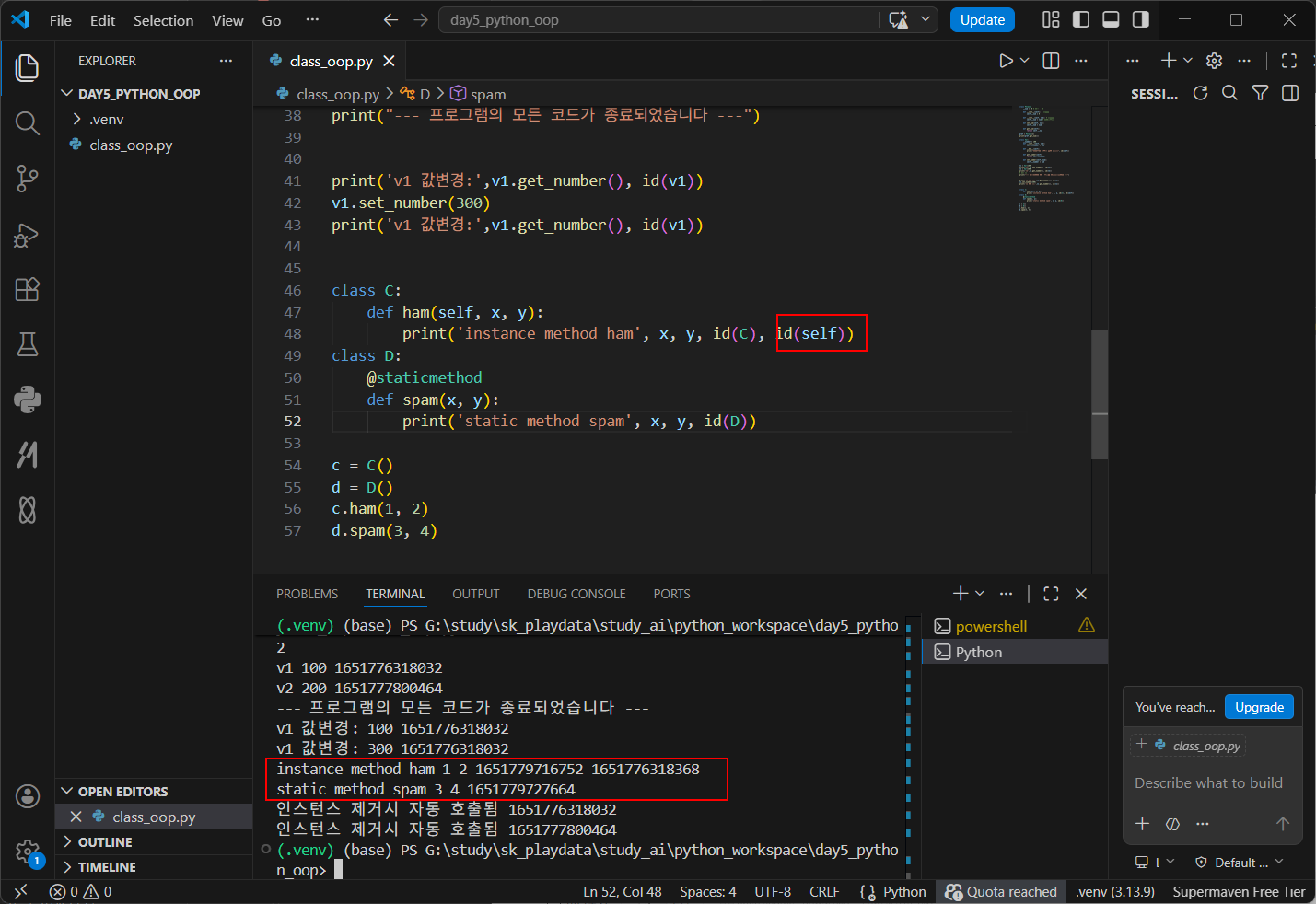Open remote window indicator in status bar

pyautogui.click(x=20, y=891)
